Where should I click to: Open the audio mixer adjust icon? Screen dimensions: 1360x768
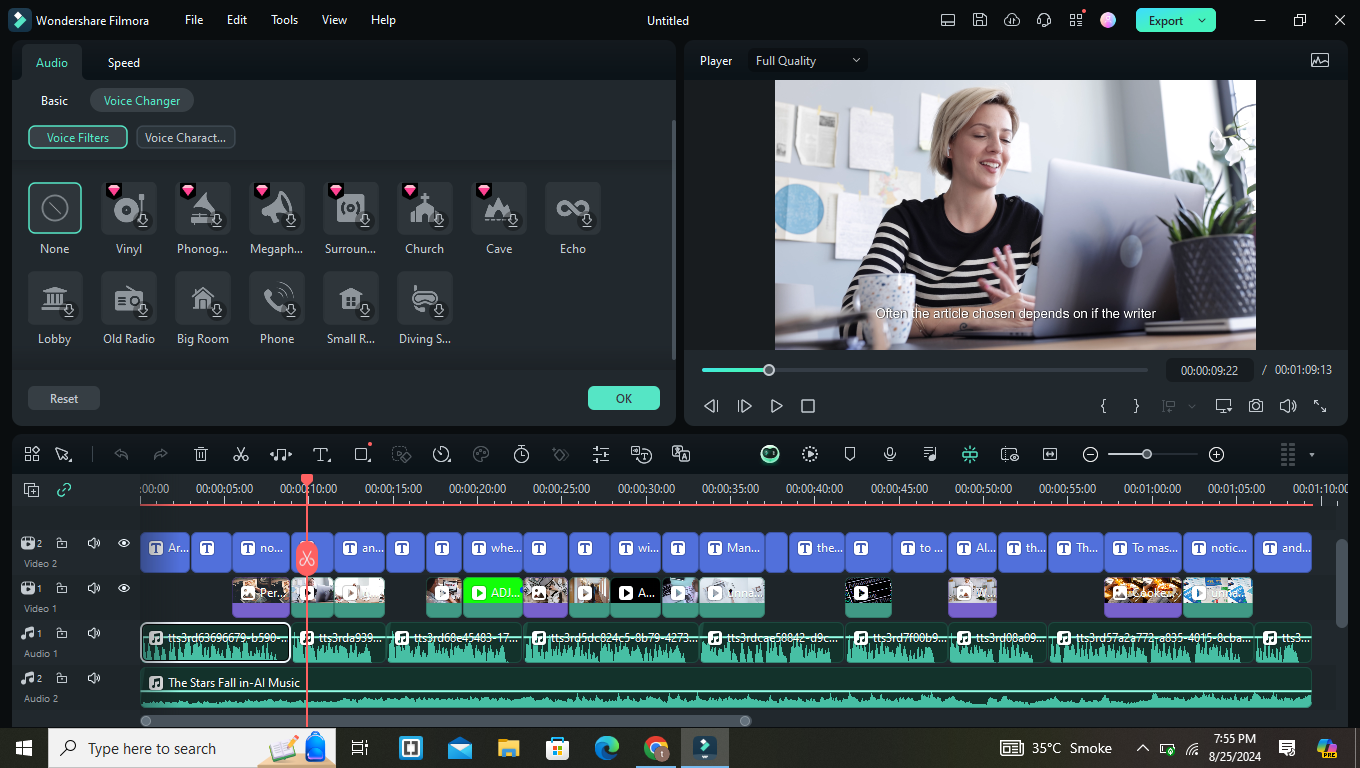click(x=601, y=454)
